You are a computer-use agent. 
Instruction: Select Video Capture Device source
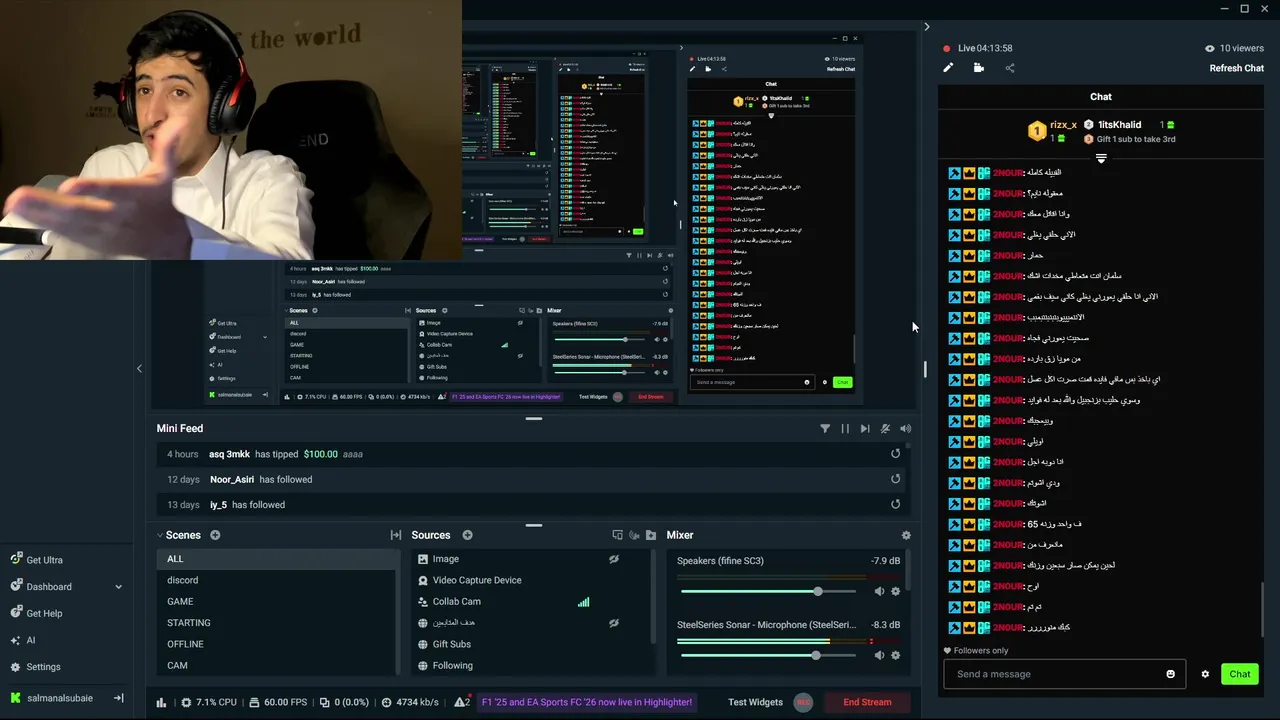(x=477, y=580)
